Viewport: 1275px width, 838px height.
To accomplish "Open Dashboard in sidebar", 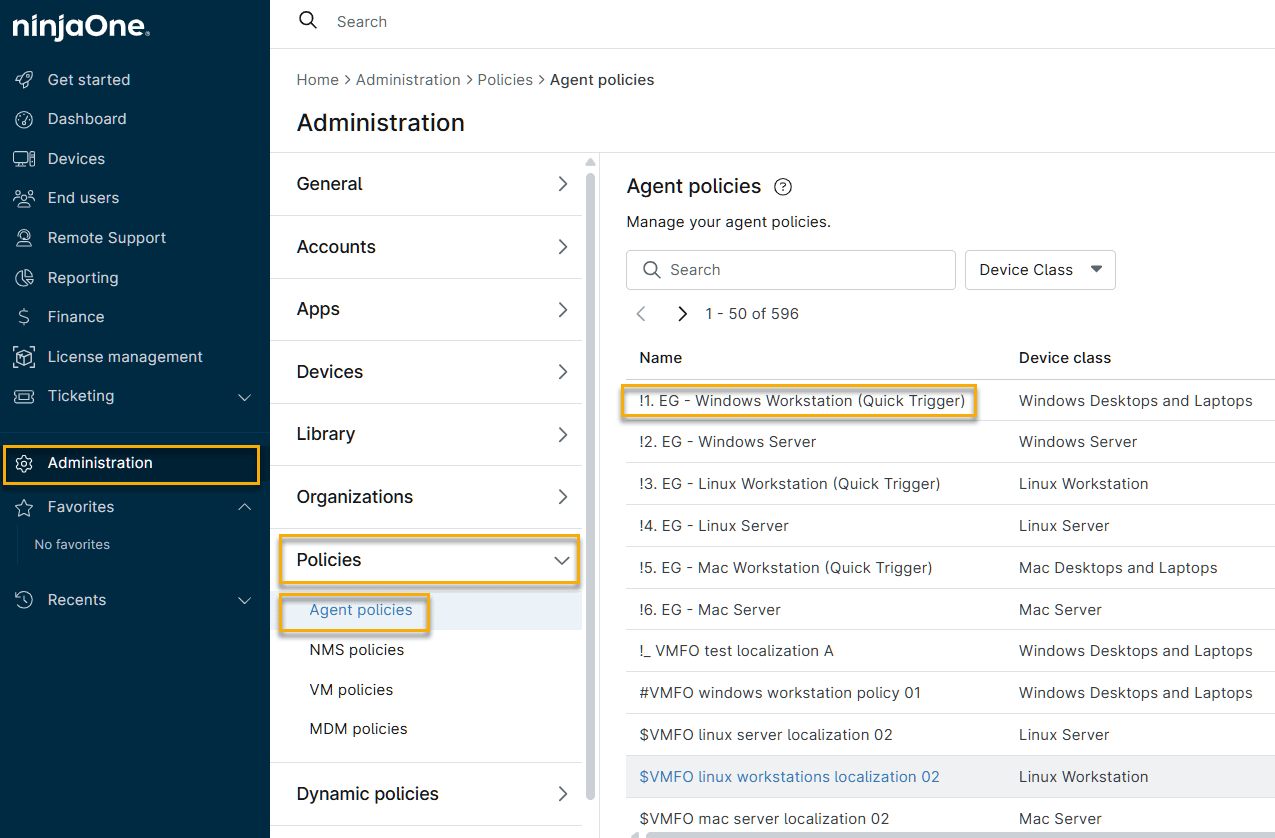I will click(x=87, y=119).
